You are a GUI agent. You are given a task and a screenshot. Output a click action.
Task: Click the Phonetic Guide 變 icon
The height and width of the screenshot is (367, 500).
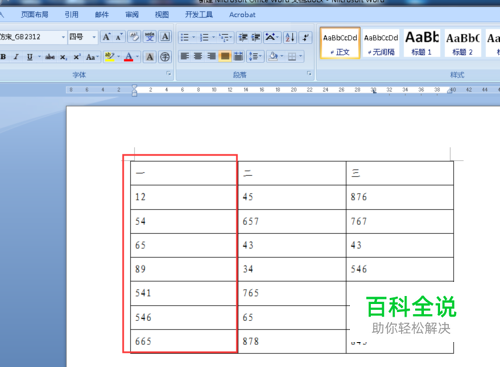[x=150, y=37]
